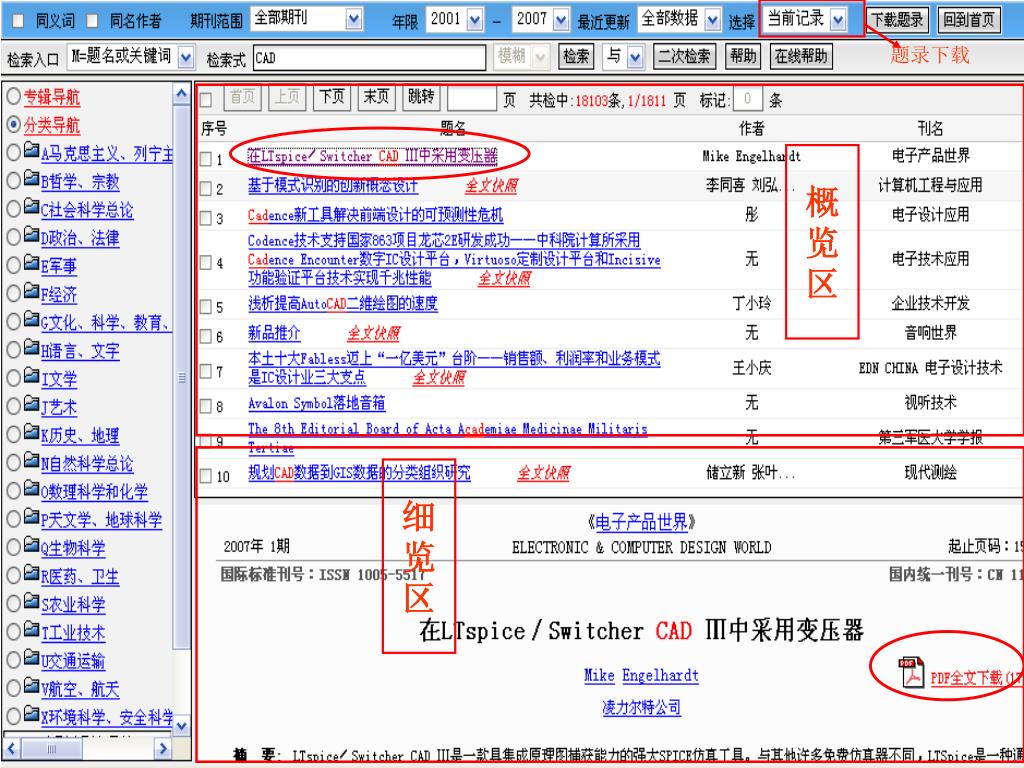Screen dimensions: 1024x768
Task: Click folder icon beside R医药、卫生
Action: click(x=31, y=574)
